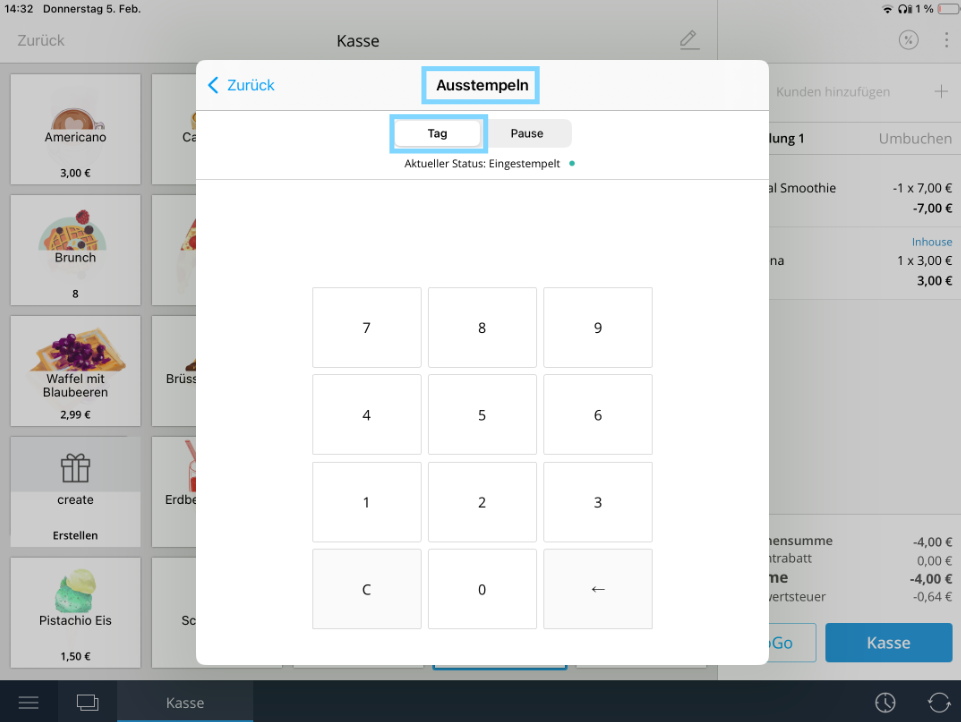Open the percent discount icon
Screen dimensions: 961x722
908,40
